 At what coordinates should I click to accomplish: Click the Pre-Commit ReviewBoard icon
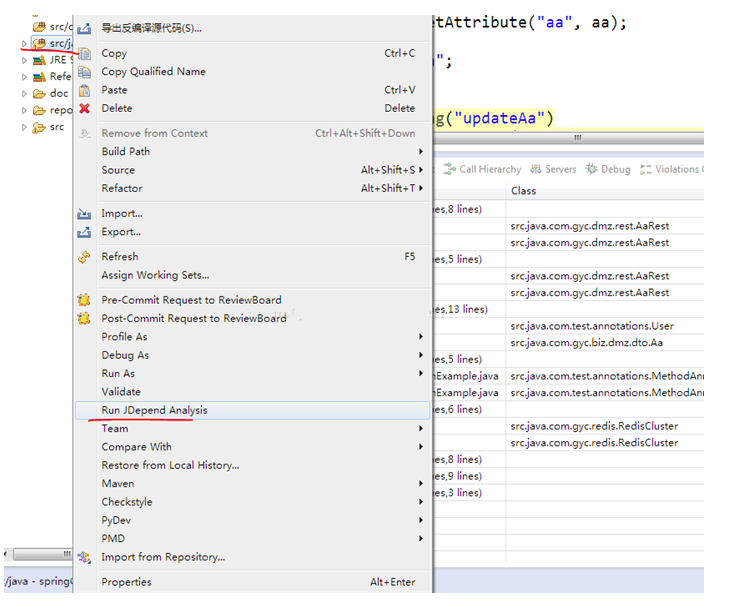[x=84, y=300]
